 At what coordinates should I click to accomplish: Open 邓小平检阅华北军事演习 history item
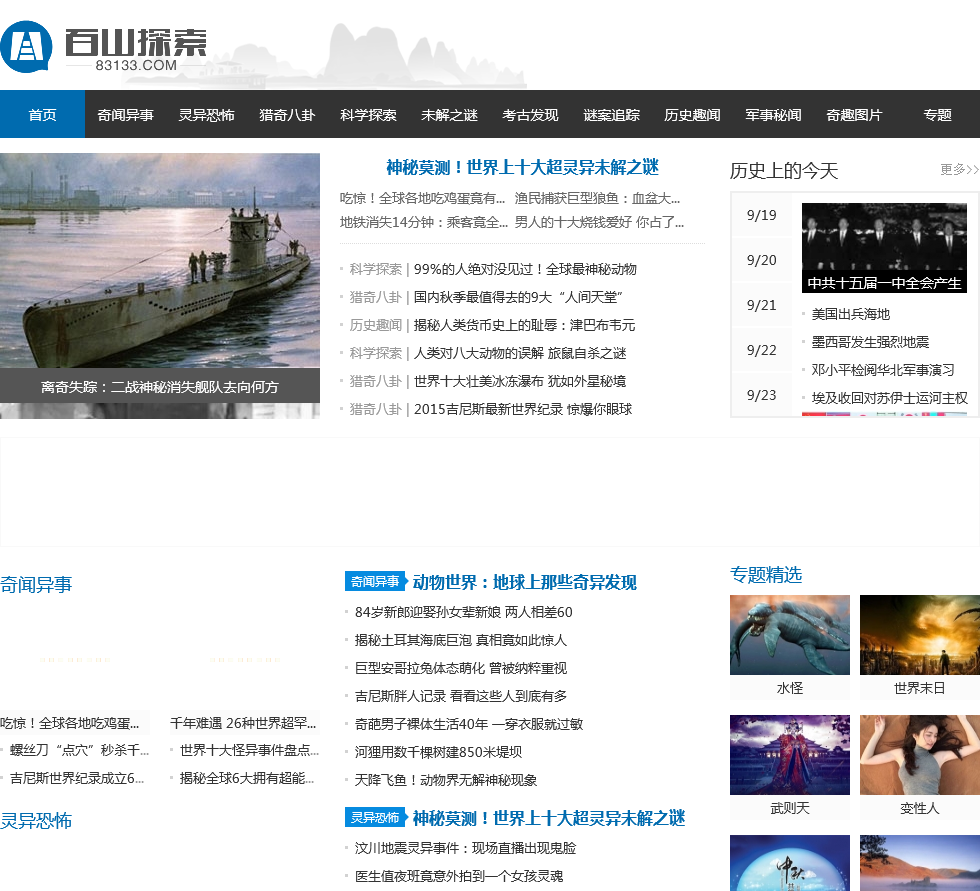pyautogui.click(x=883, y=370)
